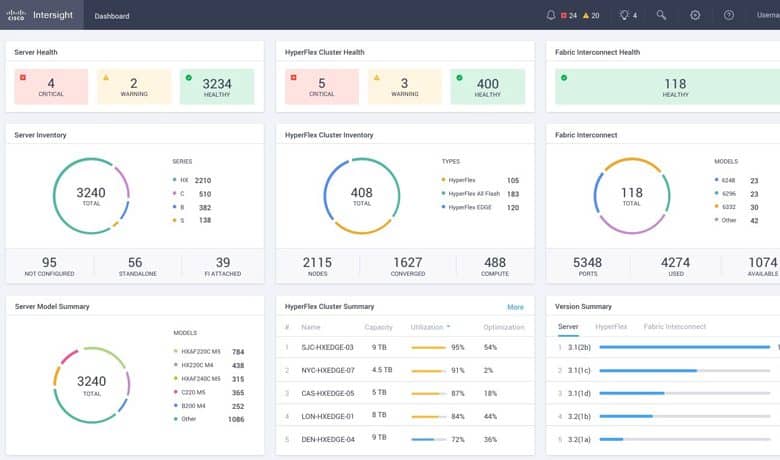The image size is (780, 460).
Task: Select the HX series 2210 legend entry
Action: click(192, 180)
